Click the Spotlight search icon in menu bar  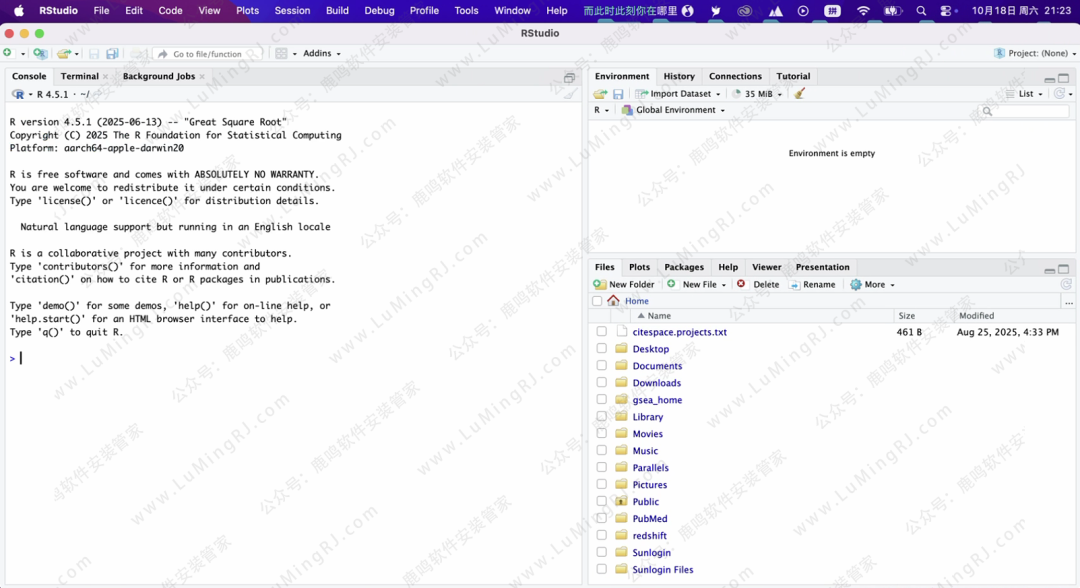tap(921, 11)
